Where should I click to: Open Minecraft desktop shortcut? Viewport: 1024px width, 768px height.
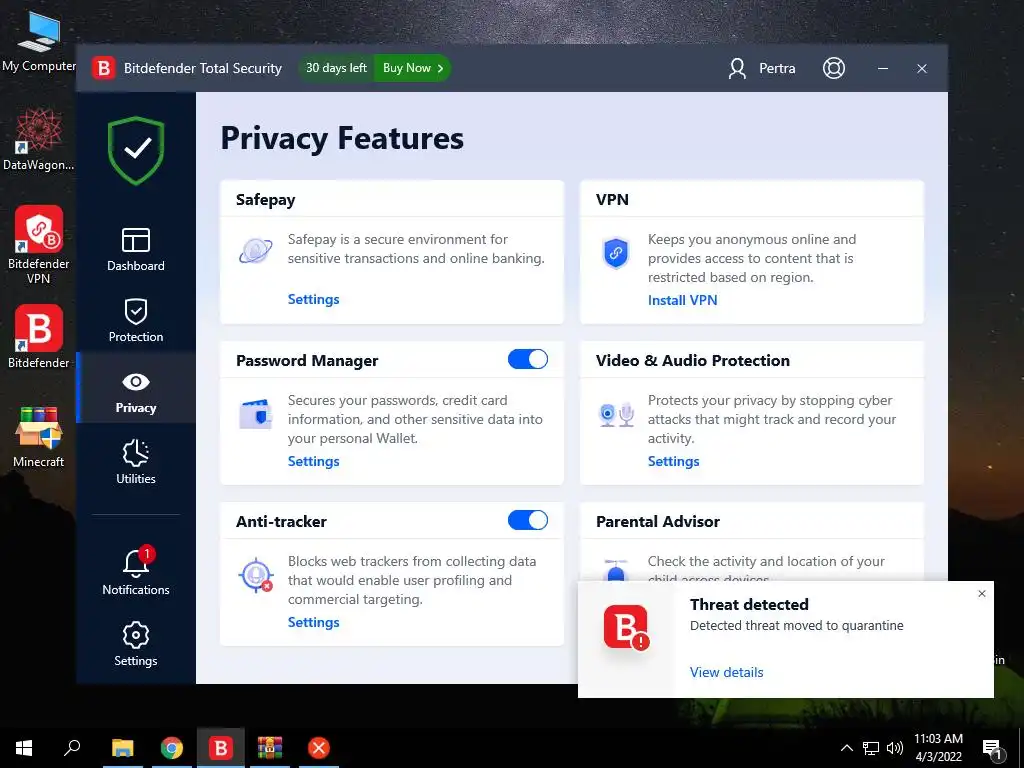coord(39,436)
